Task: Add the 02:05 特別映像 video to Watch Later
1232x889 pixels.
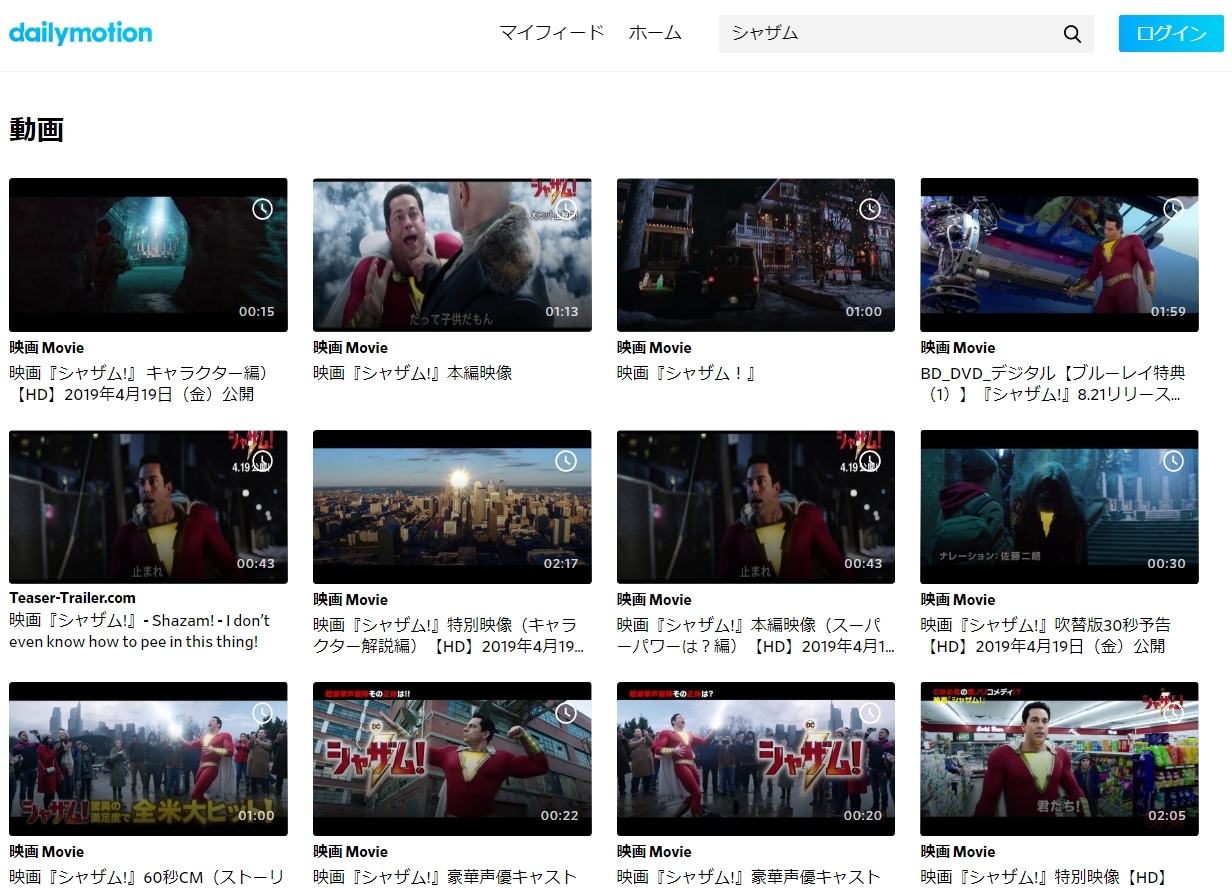Action: click(x=1173, y=713)
